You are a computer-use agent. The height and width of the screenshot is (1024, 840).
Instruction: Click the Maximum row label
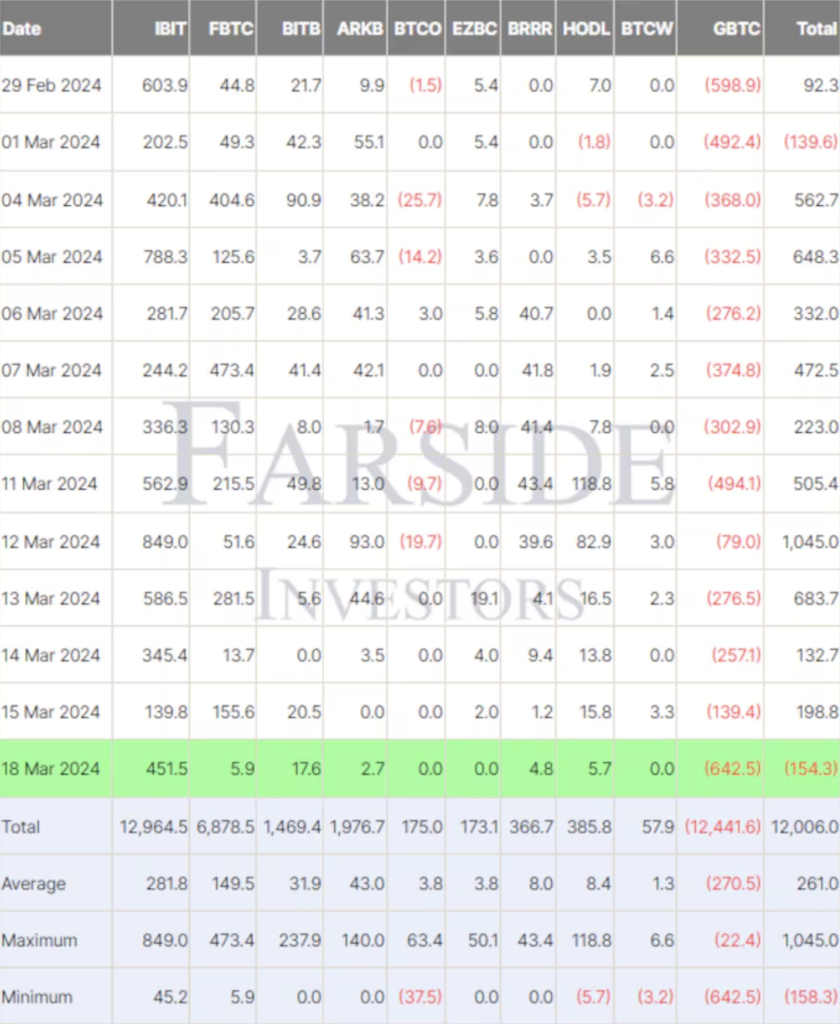click(39, 940)
